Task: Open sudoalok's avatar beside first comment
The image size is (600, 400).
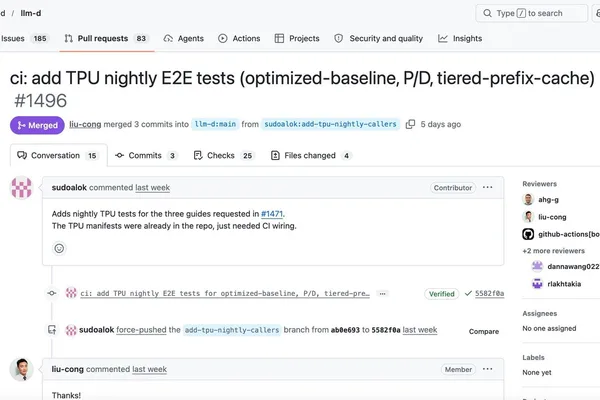Action: tap(21, 188)
